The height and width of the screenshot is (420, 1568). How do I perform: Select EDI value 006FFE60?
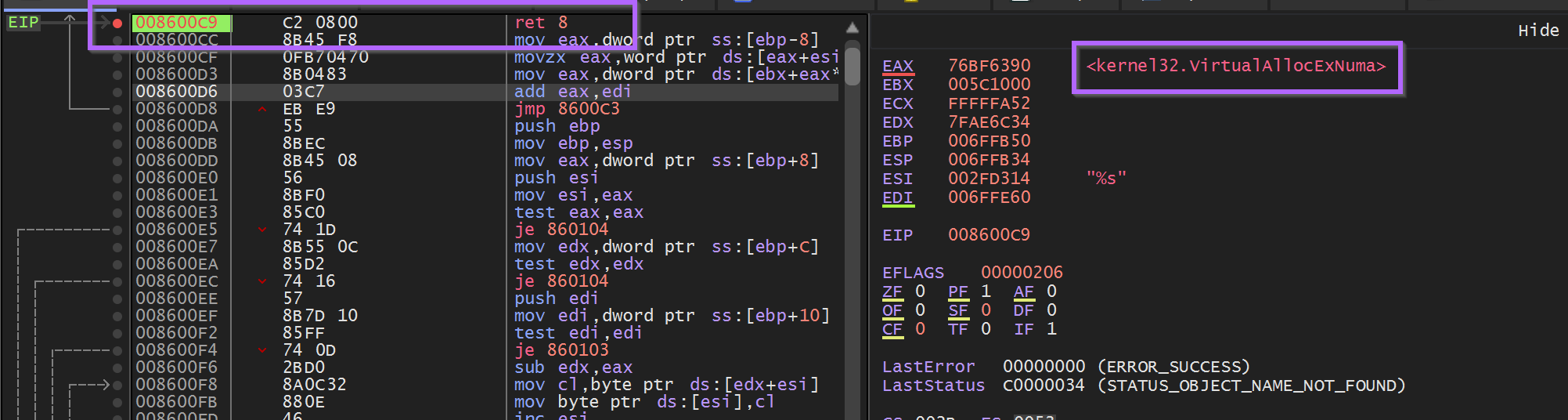coord(989,197)
